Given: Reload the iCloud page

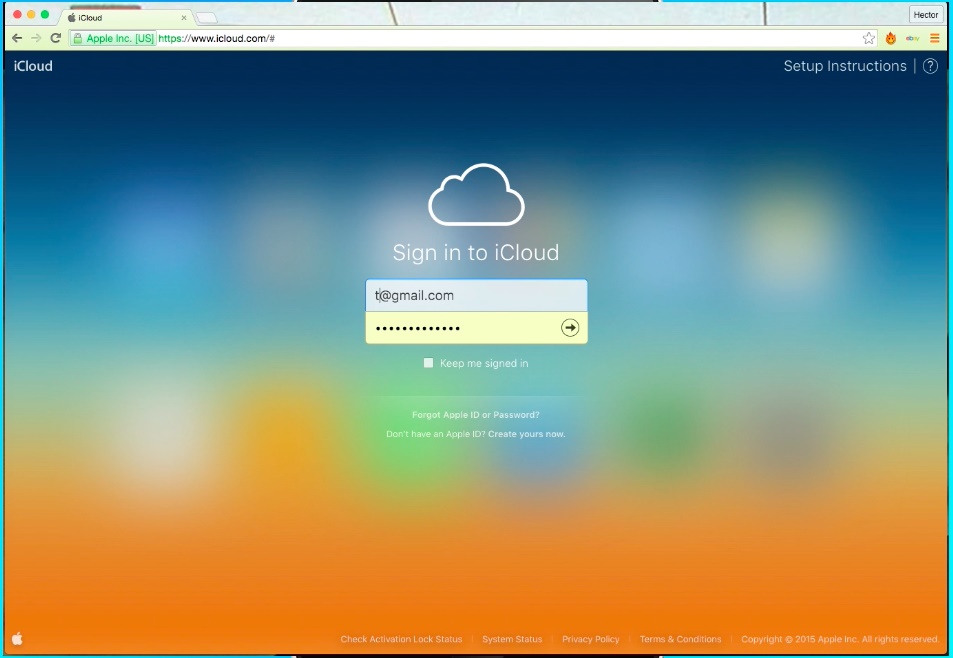Looking at the screenshot, I should click(x=56, y=38).
